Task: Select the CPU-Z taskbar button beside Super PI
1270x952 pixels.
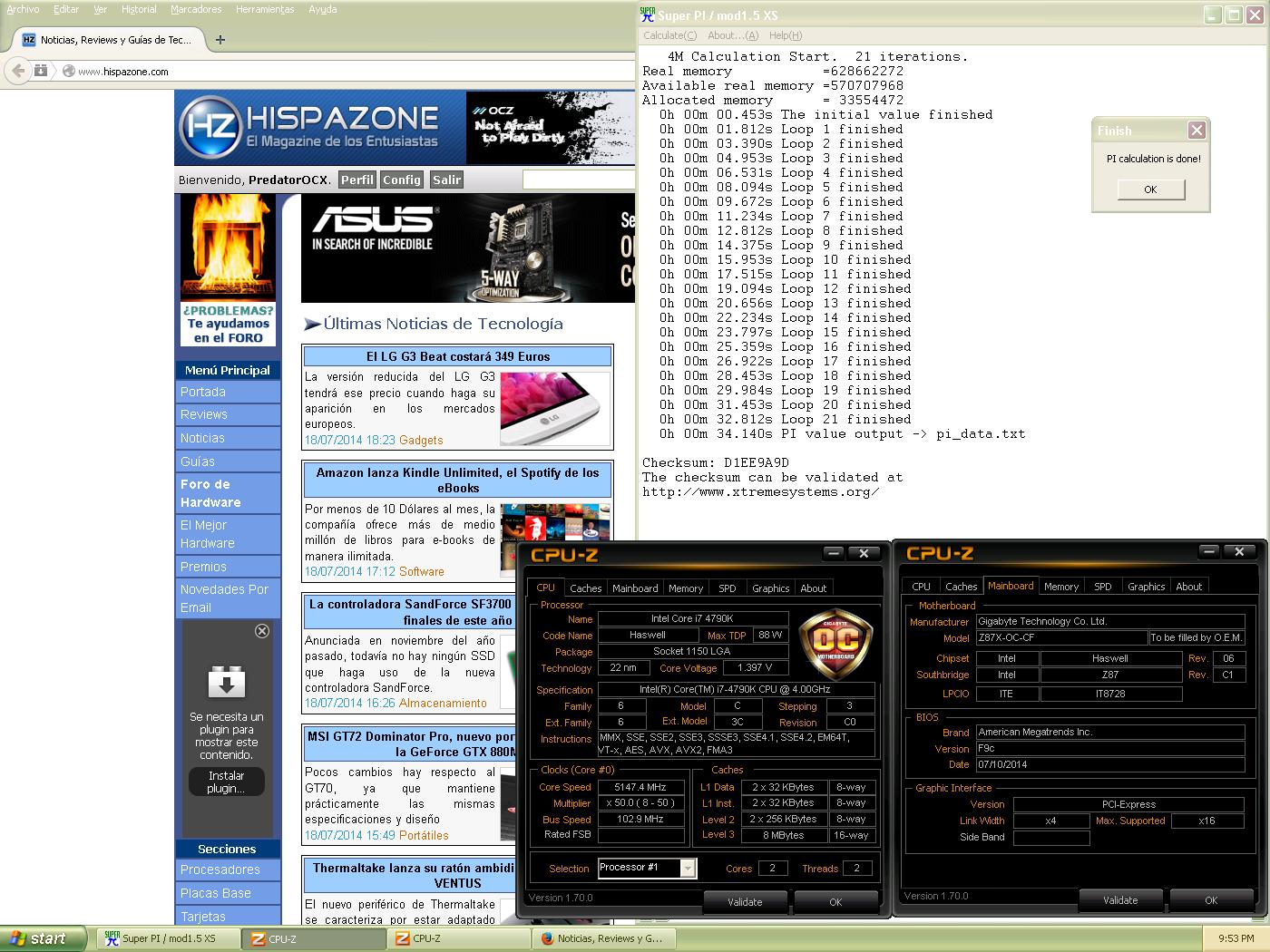Action: click(315, 938)
